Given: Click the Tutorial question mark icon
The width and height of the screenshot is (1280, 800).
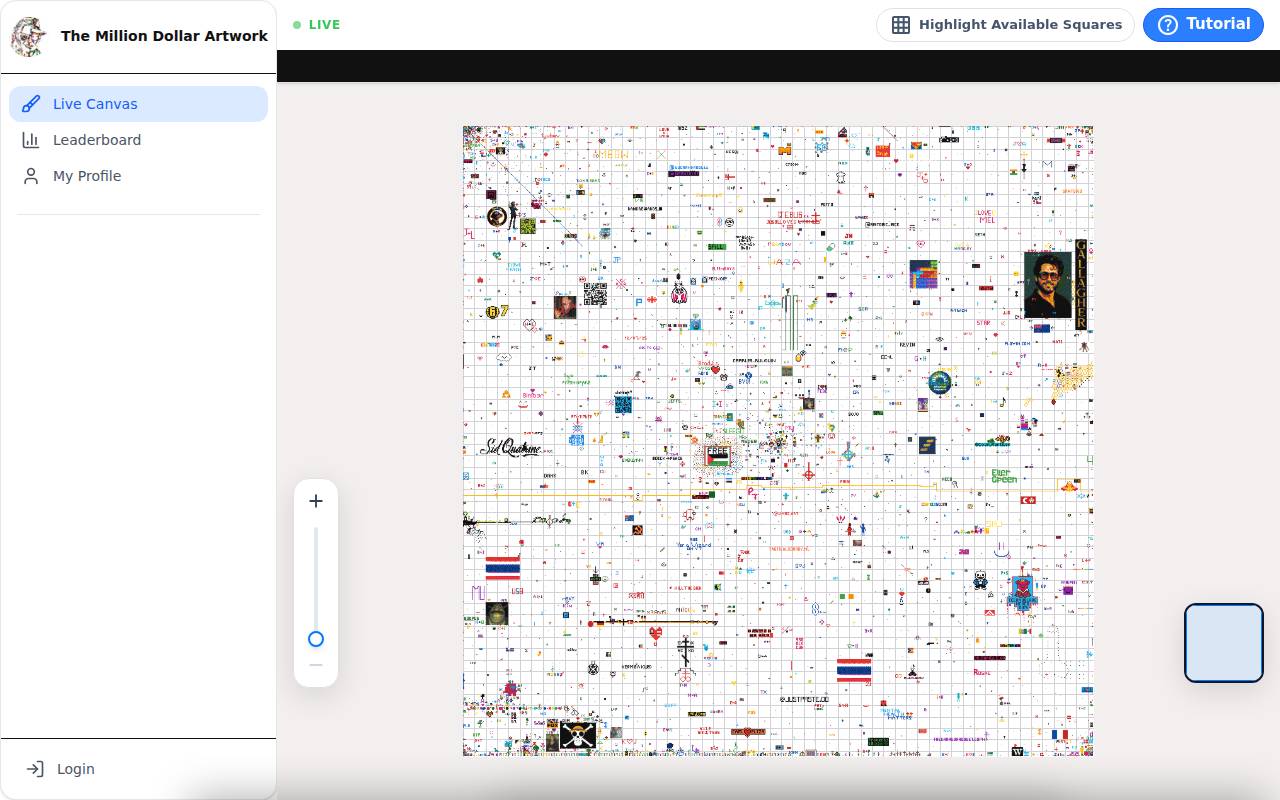Looking at the screenshot, I should click(1167, 25).
